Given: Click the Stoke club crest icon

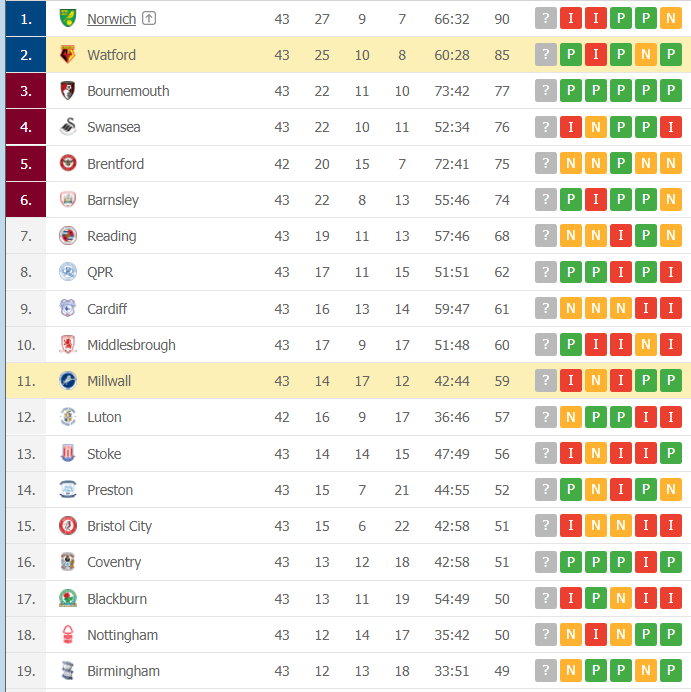Looking at the screenshot, I should 68,454.
